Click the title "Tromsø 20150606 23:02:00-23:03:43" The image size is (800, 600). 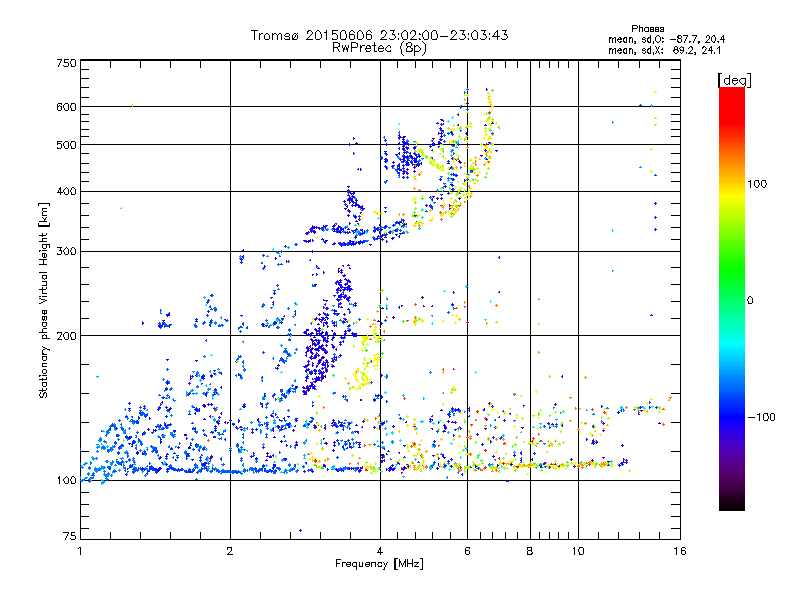(x=379, y=35)
